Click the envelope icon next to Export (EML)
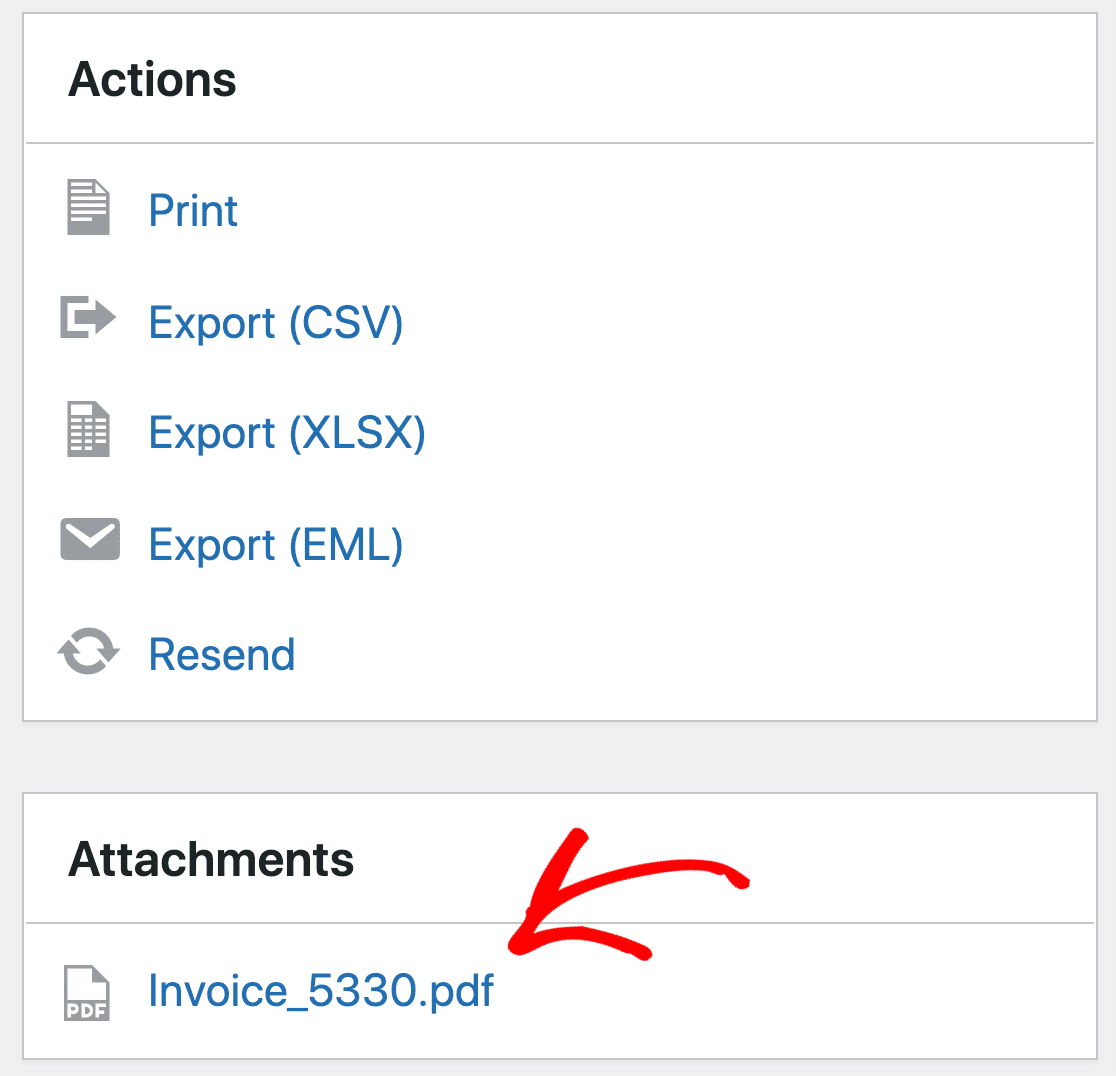Image resolution: width=1116 pixels, height=1076 pixels. (x=88, y=540)
